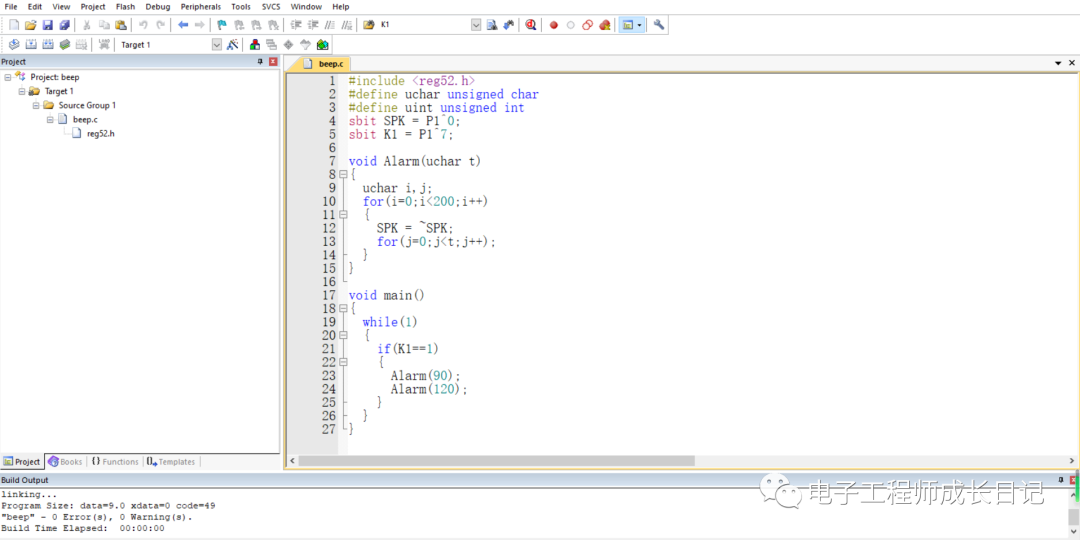Collapse the main function fold at line 18

click(342, 309)
